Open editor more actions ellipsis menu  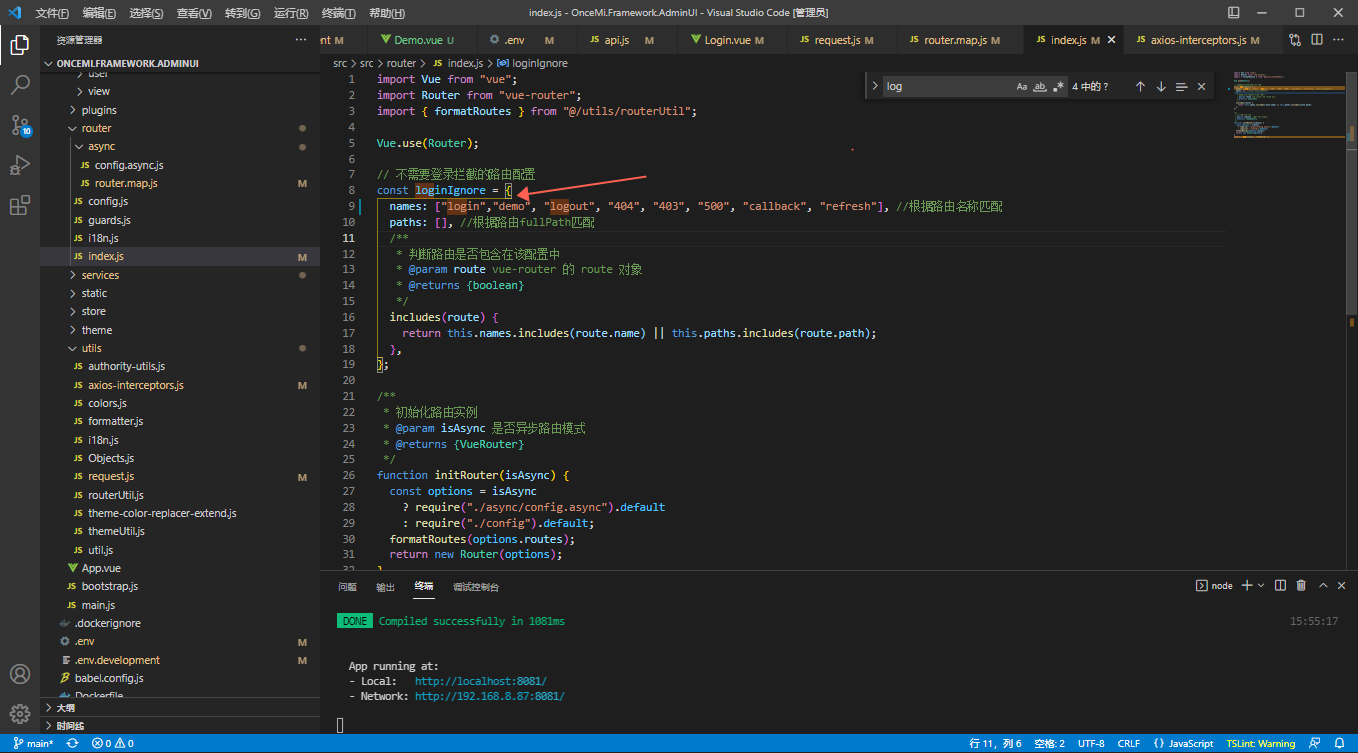[1340, 40]
